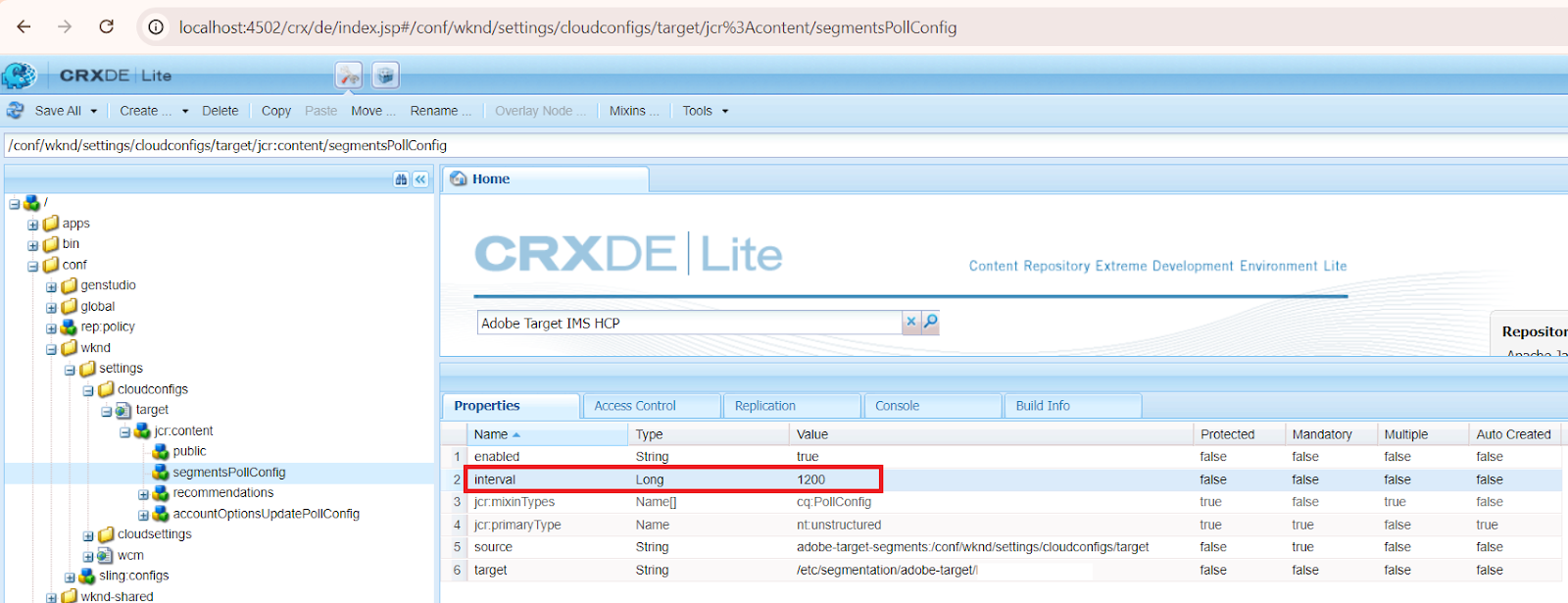Click Rename in the toolbar
Screen dimensions: 1568x603
pyautogui.click(x=441, y=111)
